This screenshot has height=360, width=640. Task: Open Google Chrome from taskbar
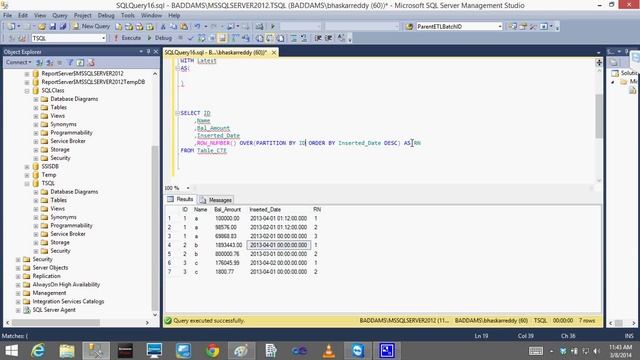click(212, 351)
